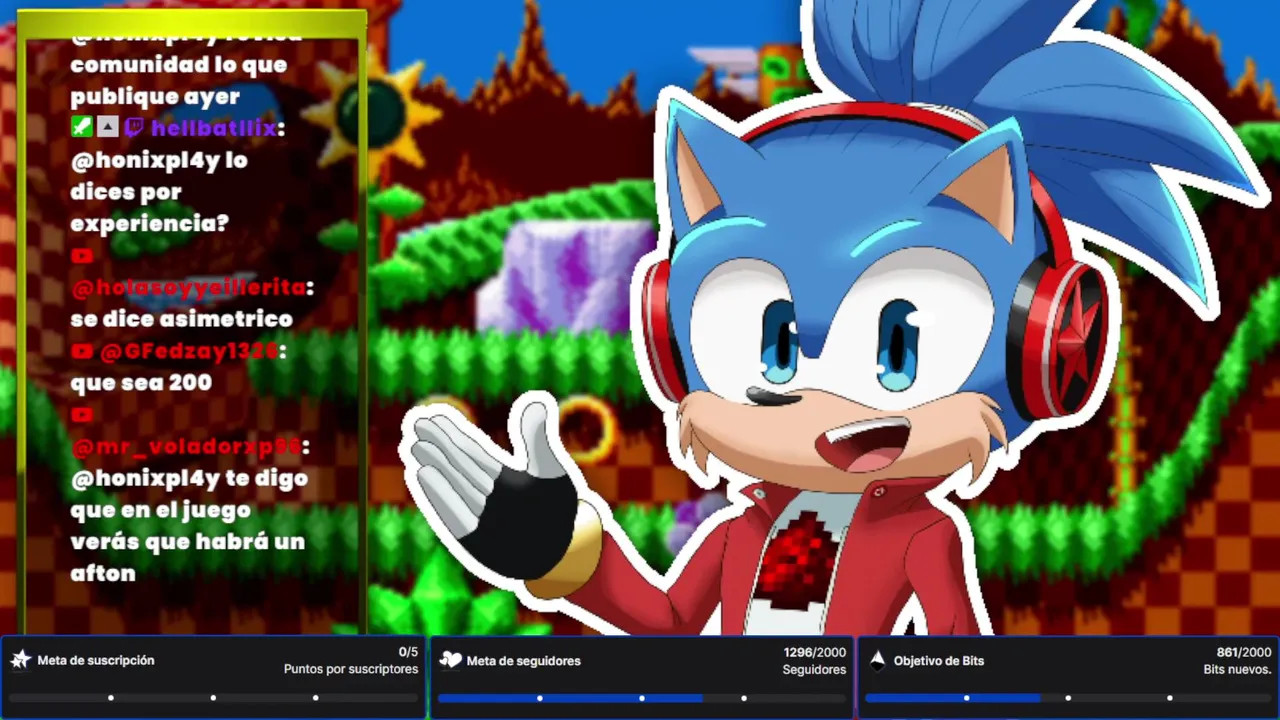Click 'Puntos por suscriptores' text
Viewport: 1280px width, 720px height.
(x=351, y=669)
